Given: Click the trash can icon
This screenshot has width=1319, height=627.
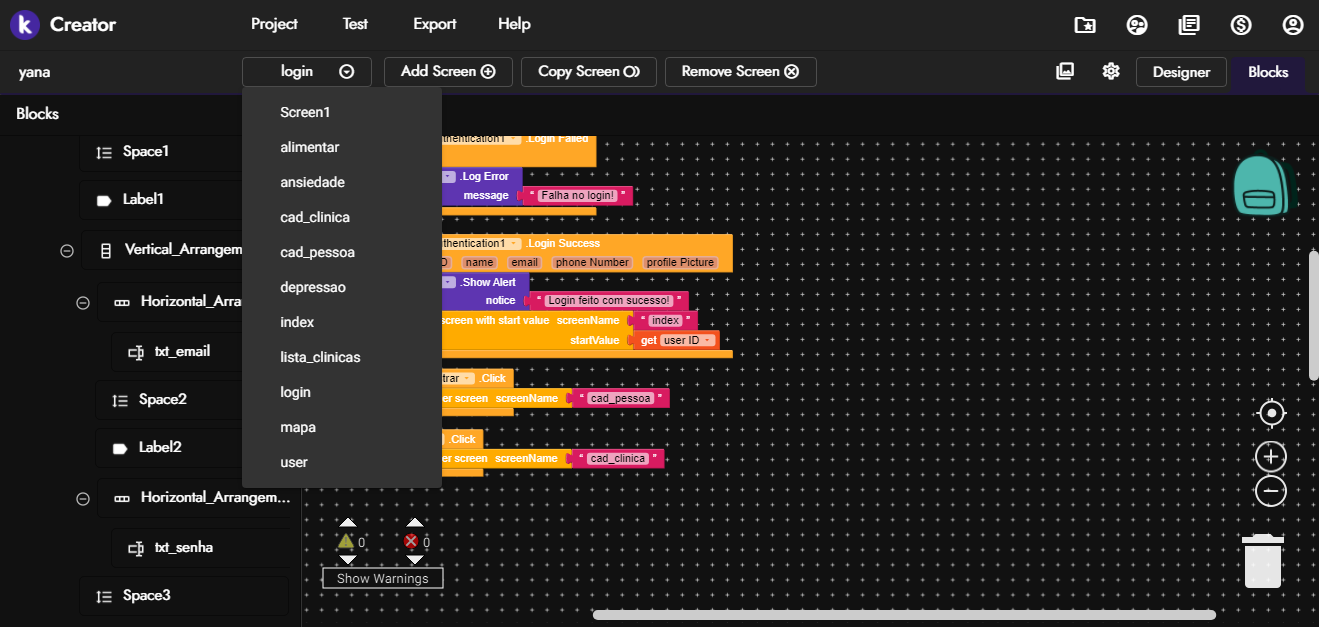Looking at the screenshot, I should [1262, 562].
